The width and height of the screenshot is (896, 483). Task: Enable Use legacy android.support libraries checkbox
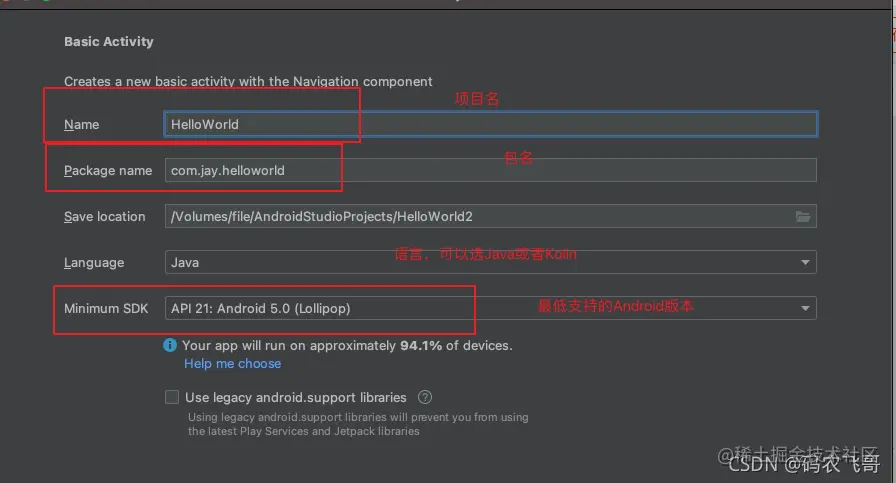pyautogui.click(x=172, y=397)
